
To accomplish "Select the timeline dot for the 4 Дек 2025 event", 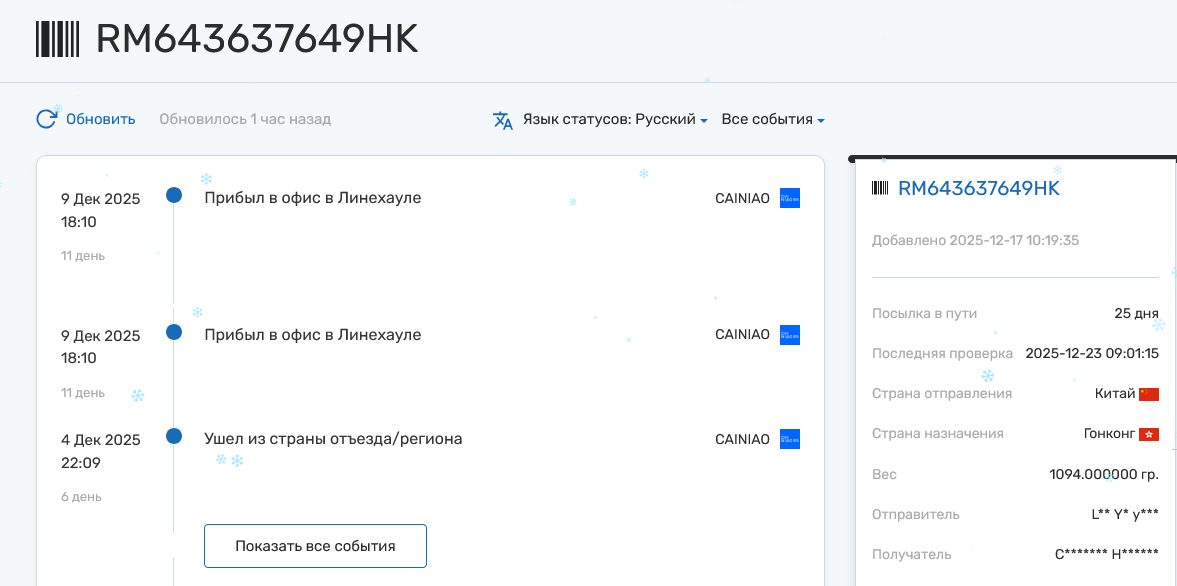I will 174,436.
